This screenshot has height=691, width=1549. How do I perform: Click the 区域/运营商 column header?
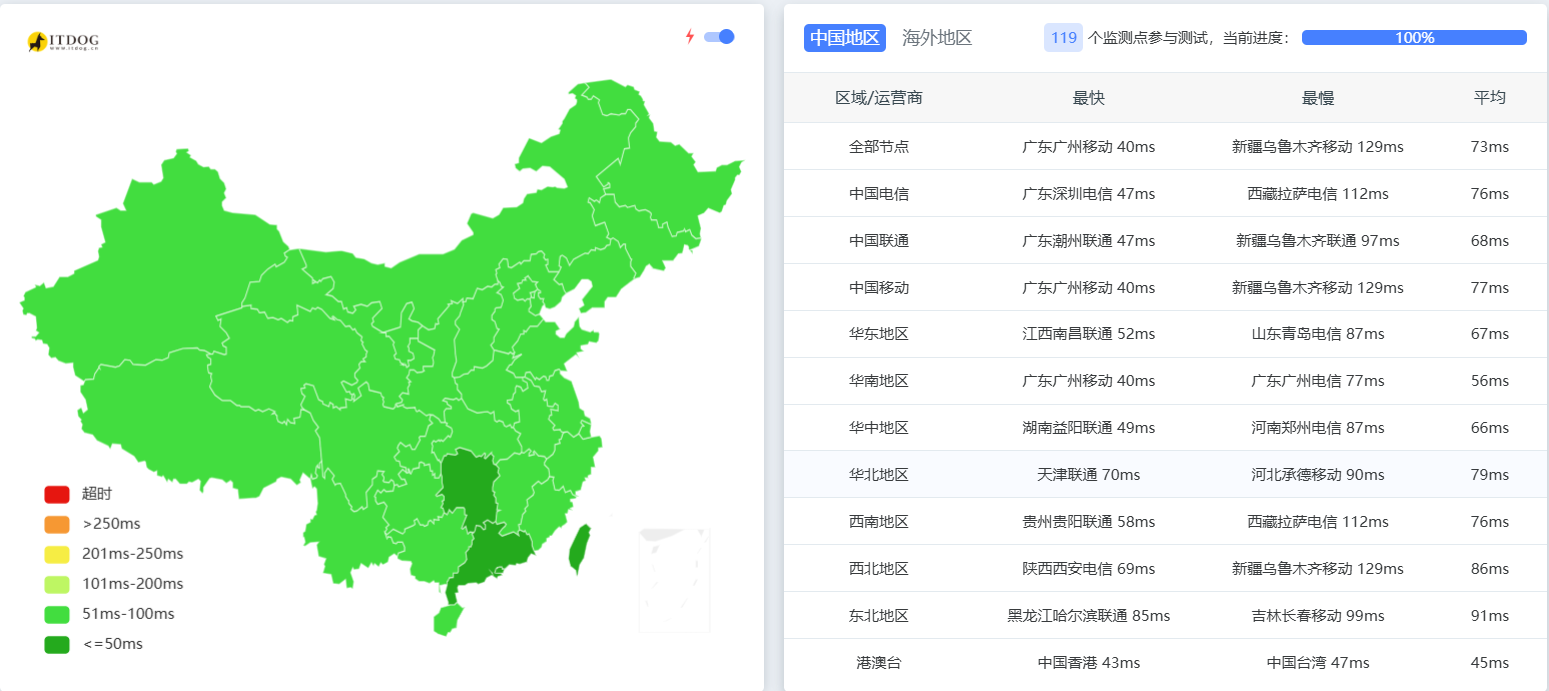[x=879, y=98]
